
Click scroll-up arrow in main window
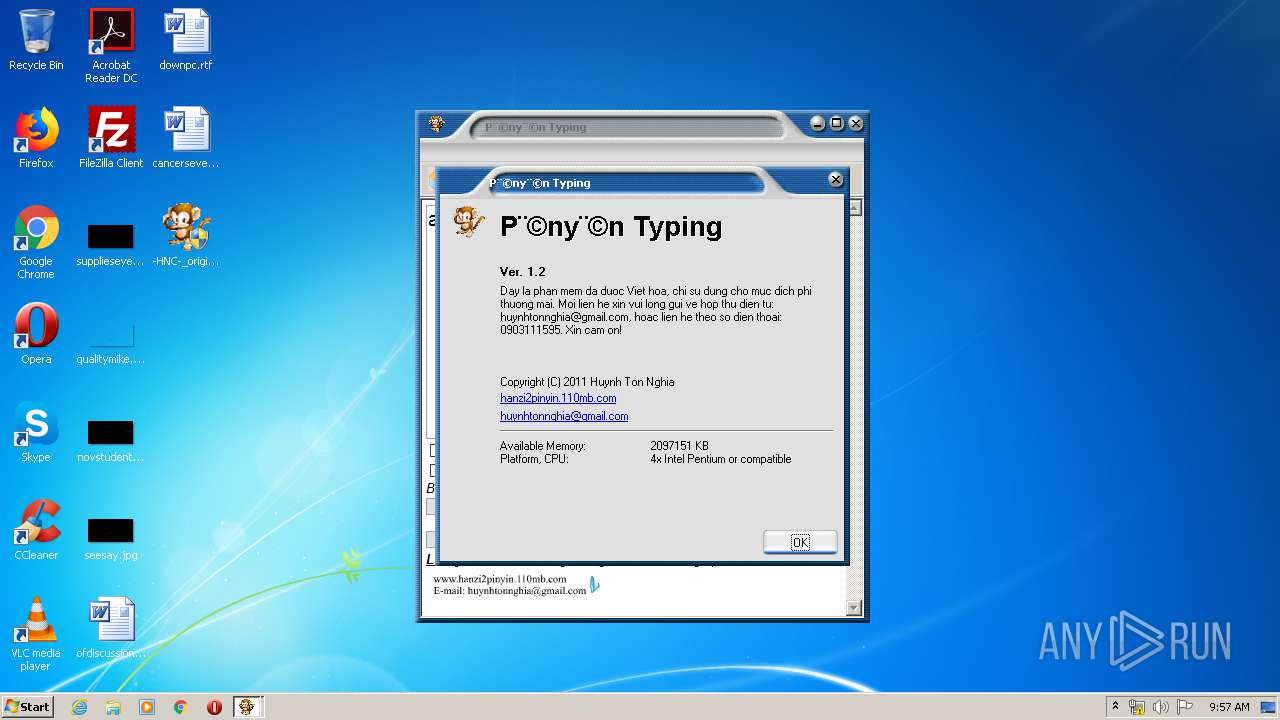(x=854, y=208)
